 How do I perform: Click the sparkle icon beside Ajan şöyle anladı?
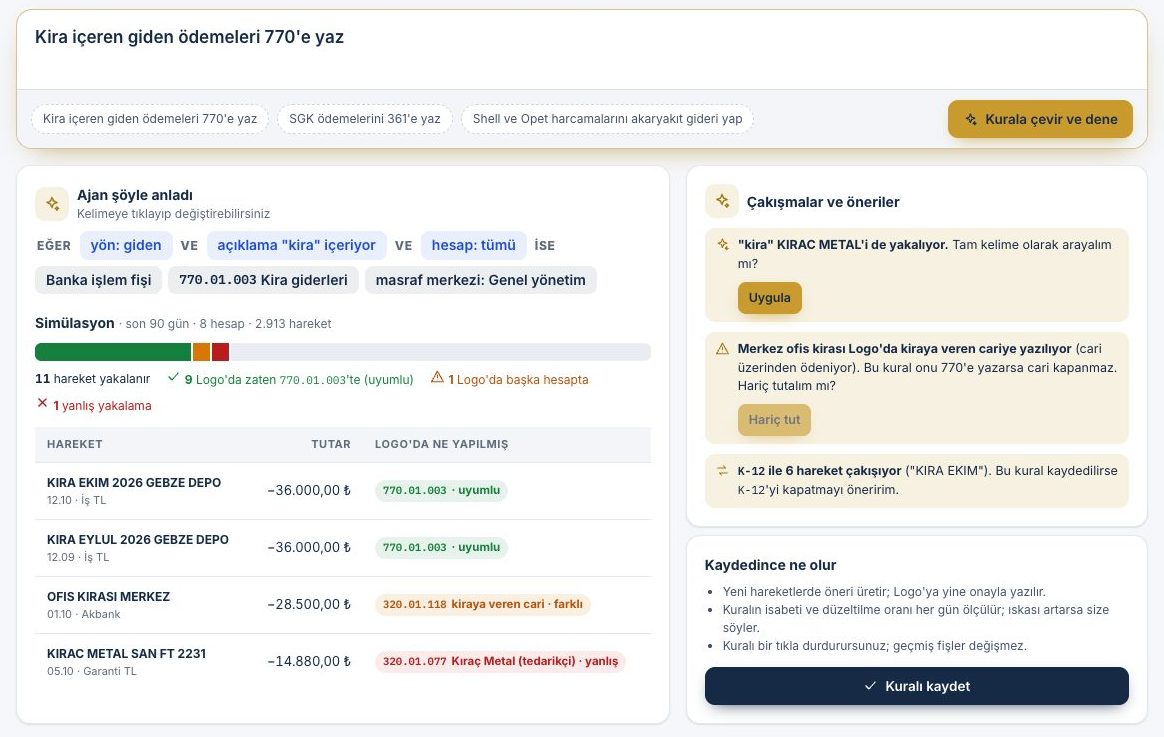(x=52, y=203)
